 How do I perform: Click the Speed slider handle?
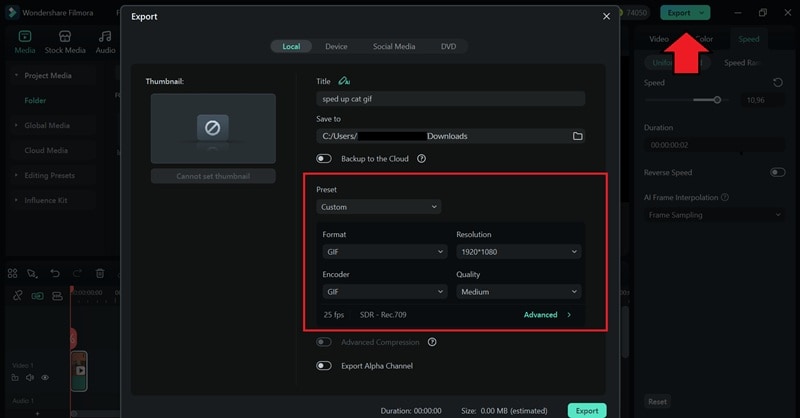tap(717, 100)
